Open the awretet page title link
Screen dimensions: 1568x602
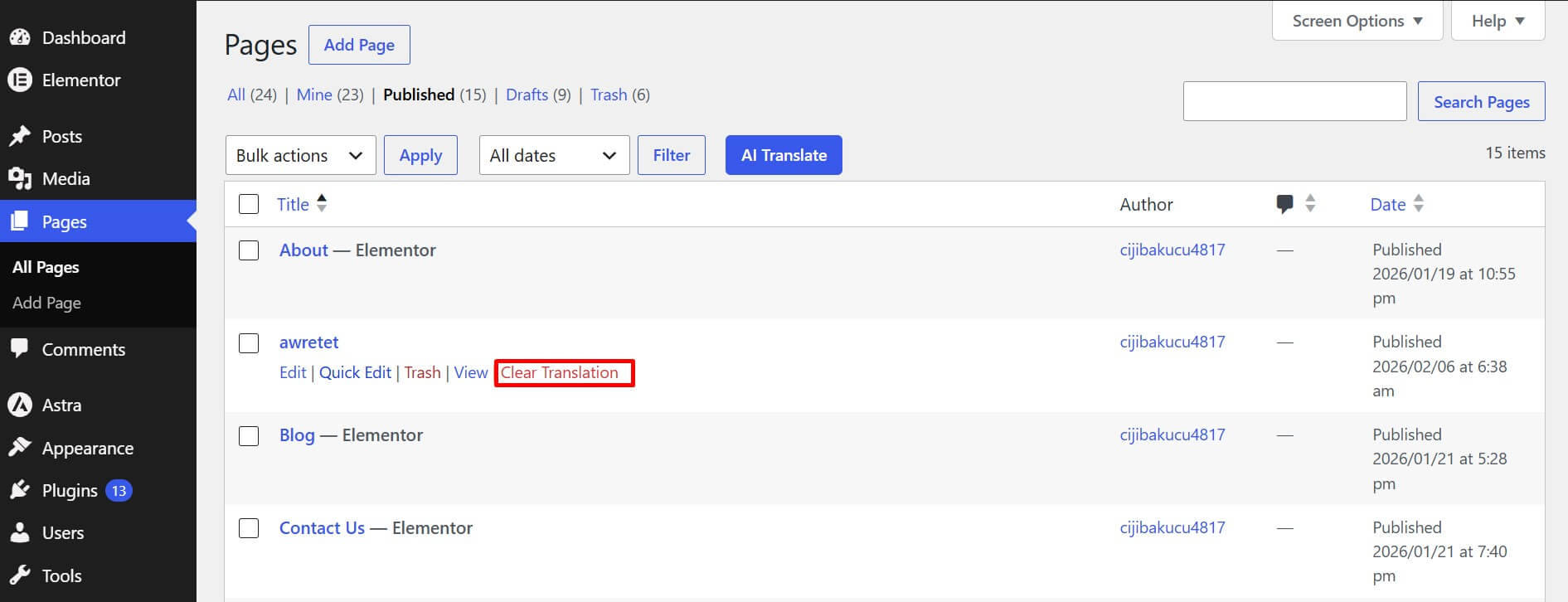pos(308,342)
